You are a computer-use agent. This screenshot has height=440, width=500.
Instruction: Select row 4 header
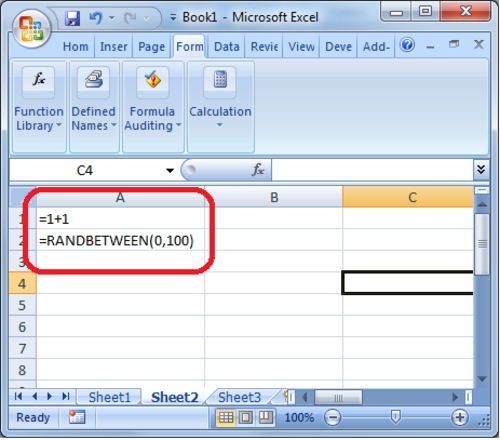(22, 283)
